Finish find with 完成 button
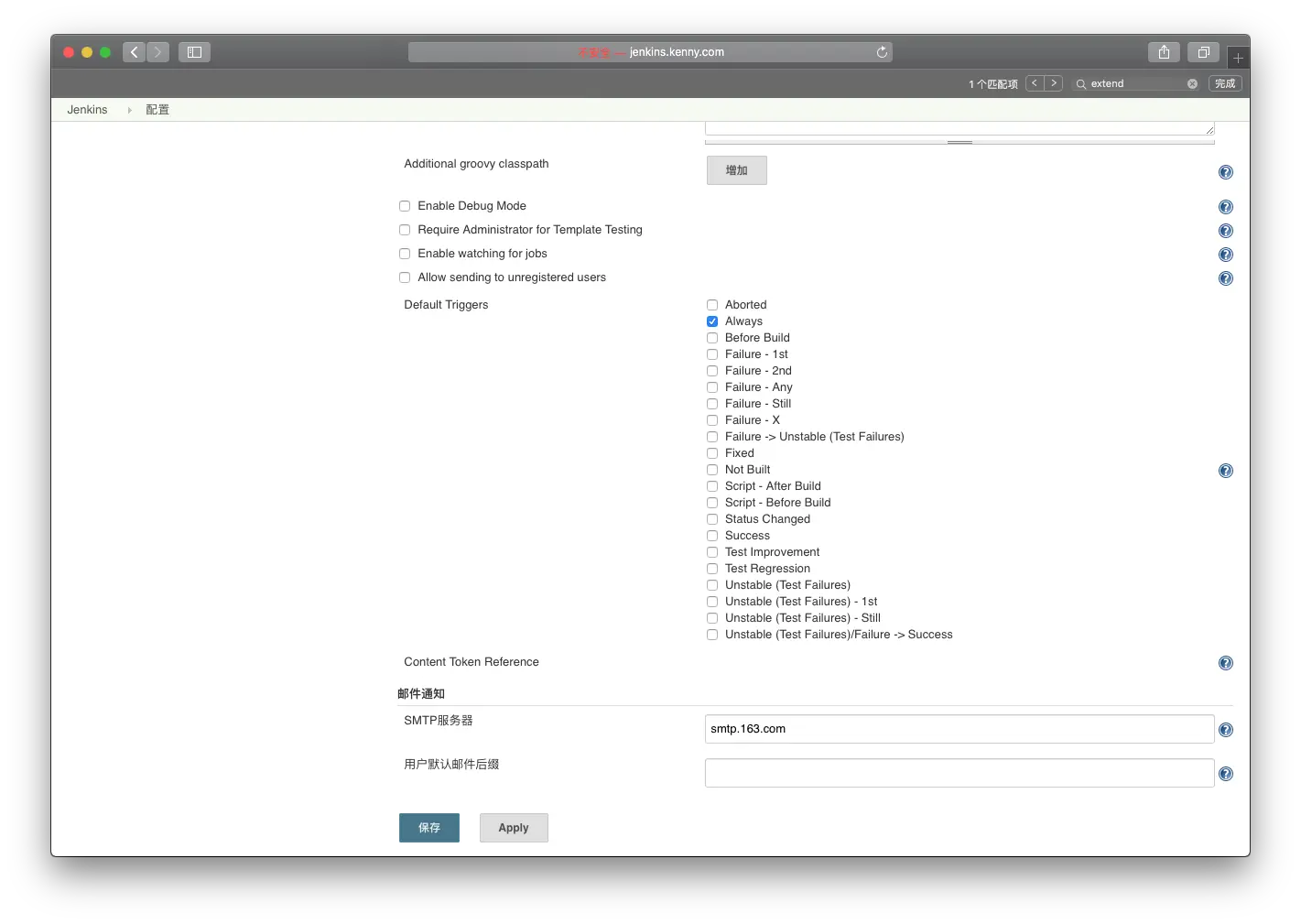Screen dimensions: 1301x924 pyautogui.click(x=1225, y=83)
